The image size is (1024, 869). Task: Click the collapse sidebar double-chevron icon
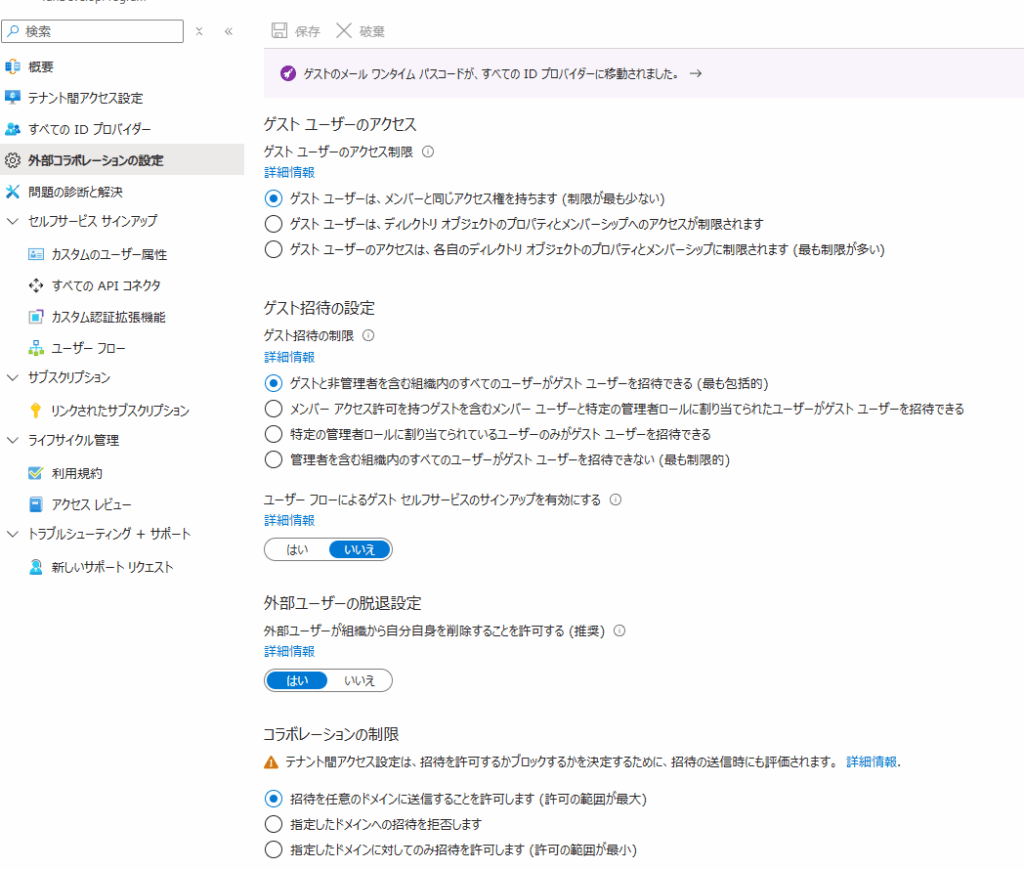tap(228, 31)
